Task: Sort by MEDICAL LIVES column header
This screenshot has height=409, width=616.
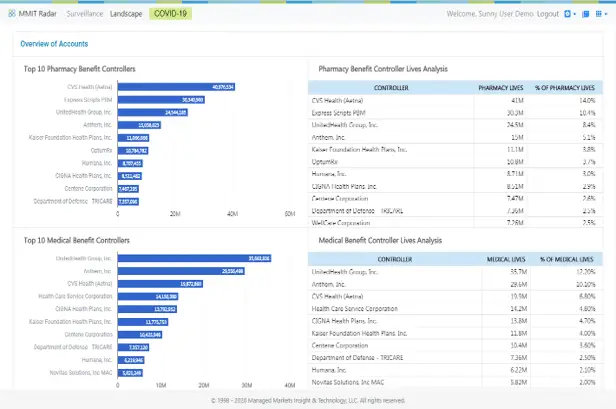Action: (x=504, y=258)
